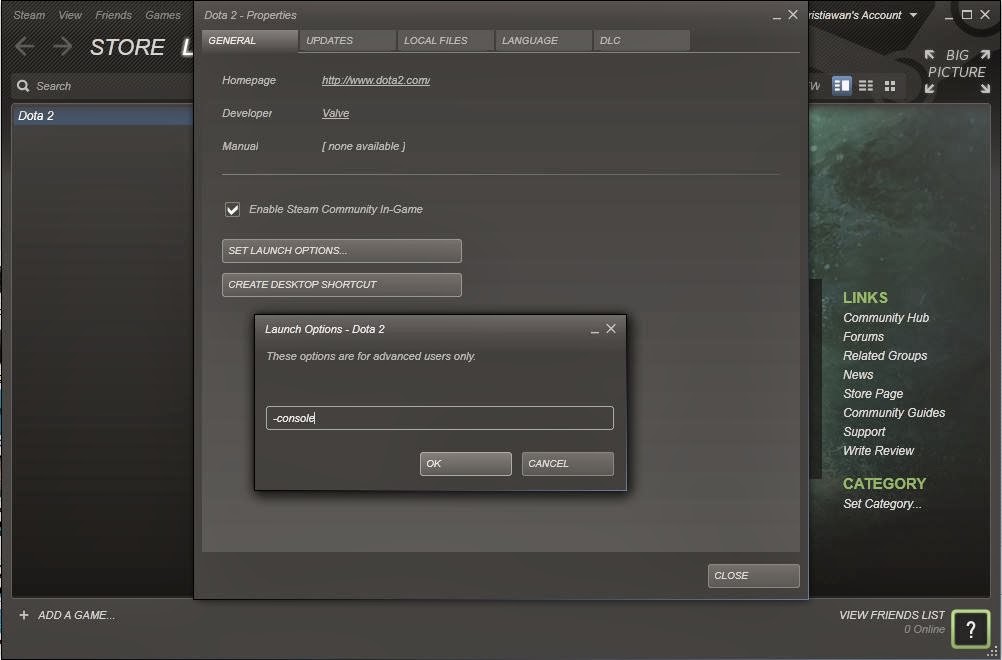
Task: Open the Language tab
Action: (543, 40)
